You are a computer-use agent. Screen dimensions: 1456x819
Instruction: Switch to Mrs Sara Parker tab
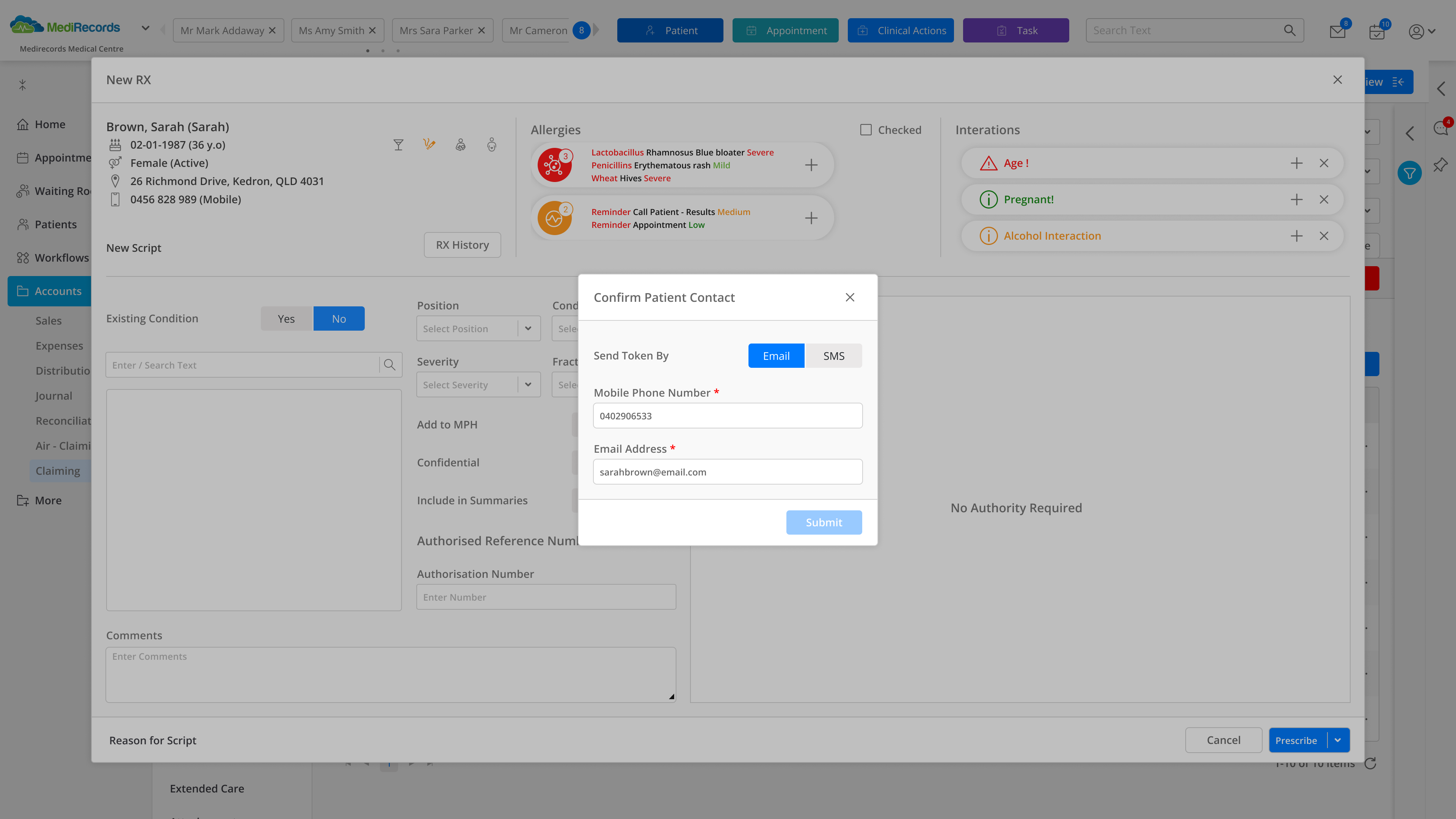[436, 30]
